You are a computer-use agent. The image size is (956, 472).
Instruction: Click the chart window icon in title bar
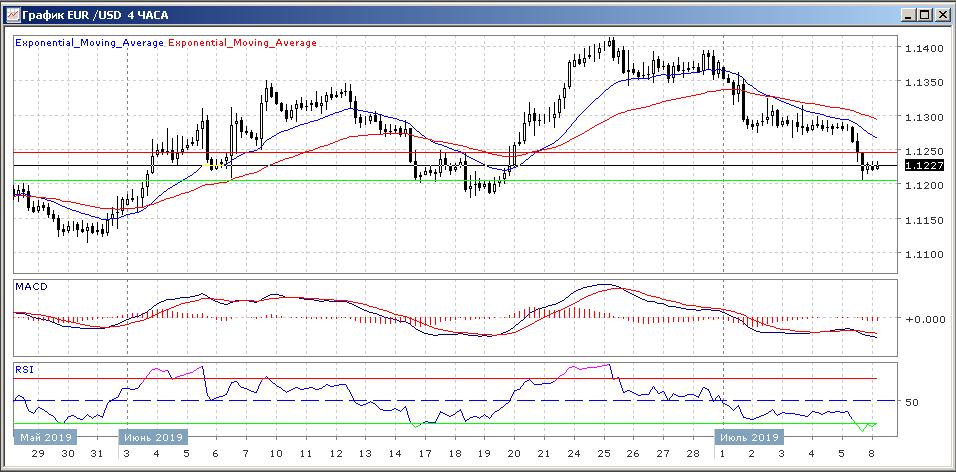tap(12, 15)
